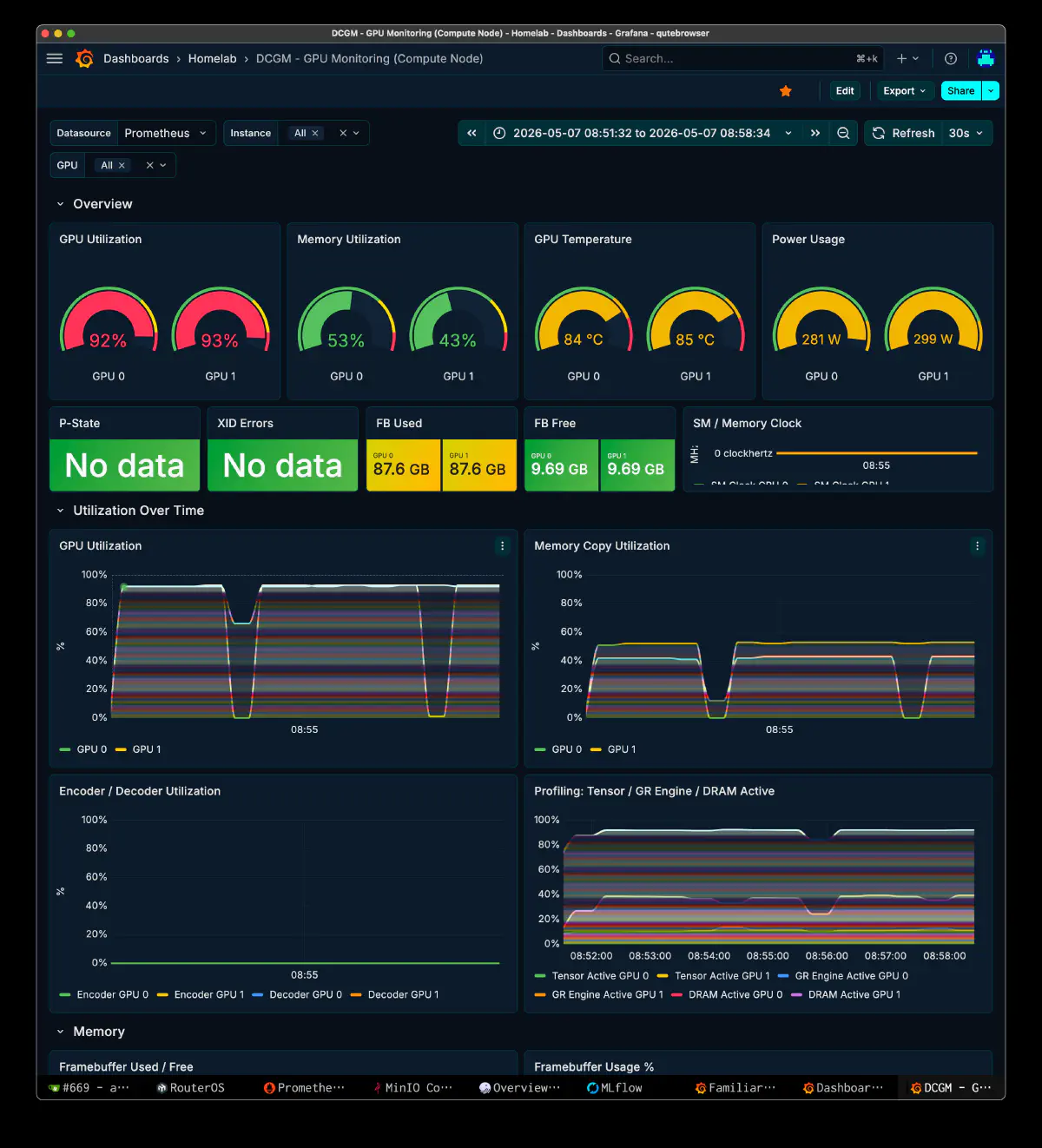
Task: Shift time range forward with double-right arrow
Action: pyautogui.click(x=815, y=133)
